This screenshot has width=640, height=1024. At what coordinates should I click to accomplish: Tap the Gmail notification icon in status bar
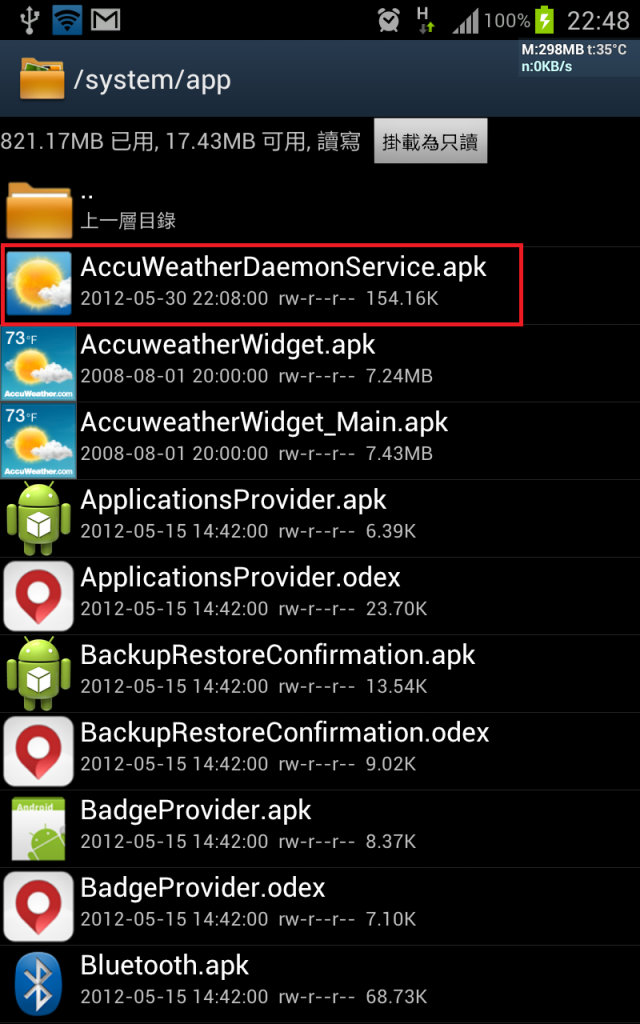(105, 20)
